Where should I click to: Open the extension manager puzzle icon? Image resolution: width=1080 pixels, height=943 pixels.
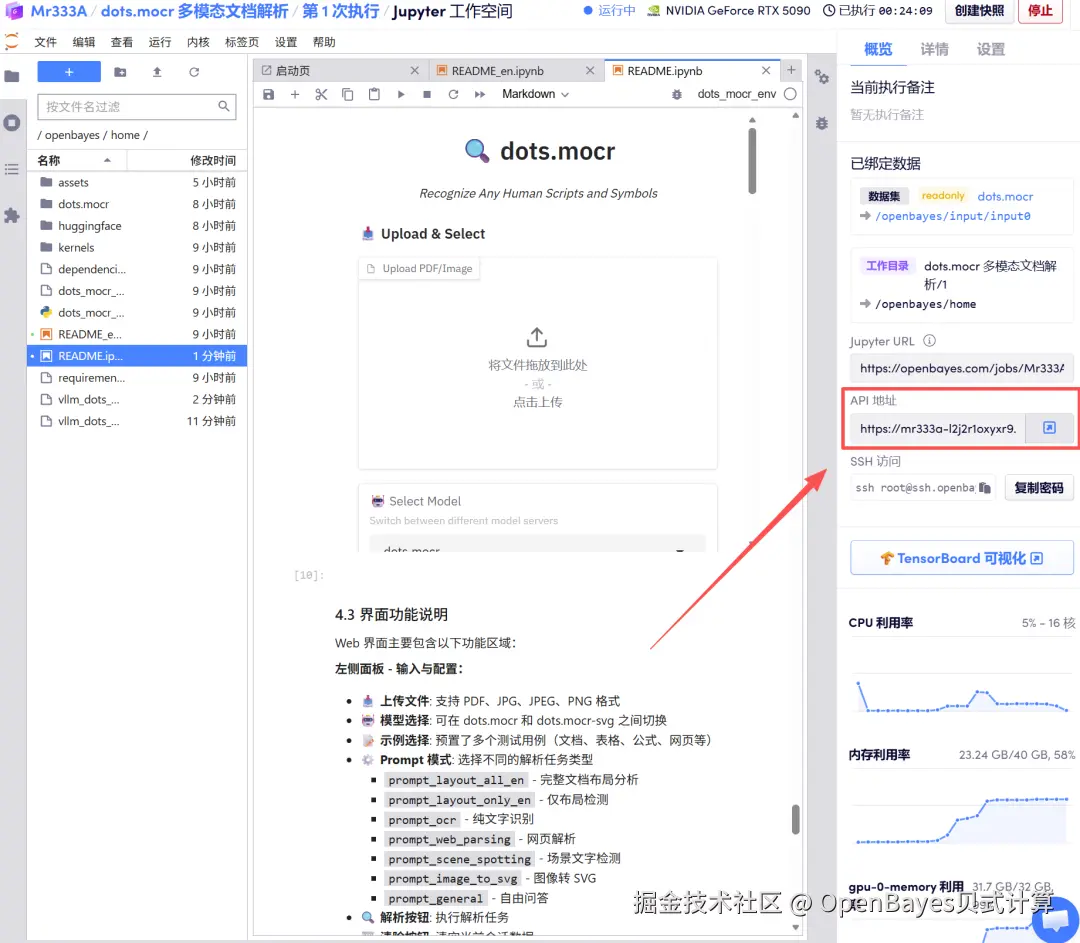click(x=12, y=216)
